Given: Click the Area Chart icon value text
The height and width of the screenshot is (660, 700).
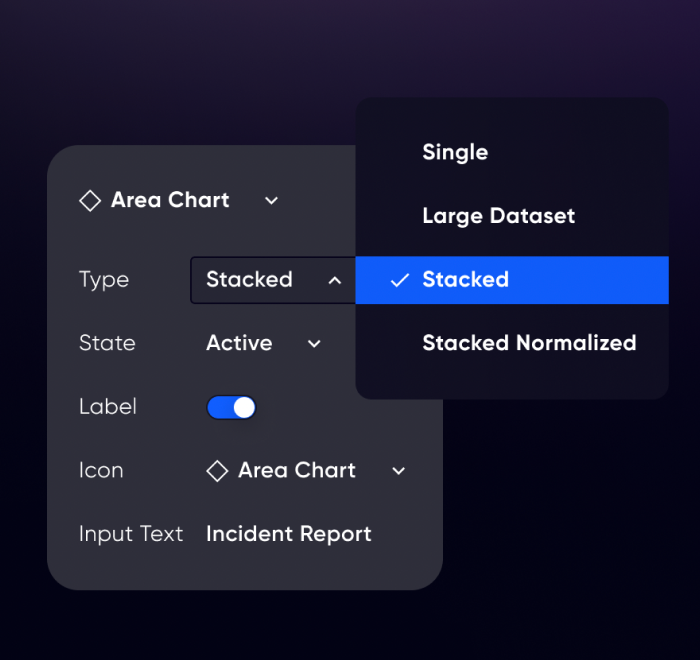Looking at the screenshot, I should coord(297,470).
